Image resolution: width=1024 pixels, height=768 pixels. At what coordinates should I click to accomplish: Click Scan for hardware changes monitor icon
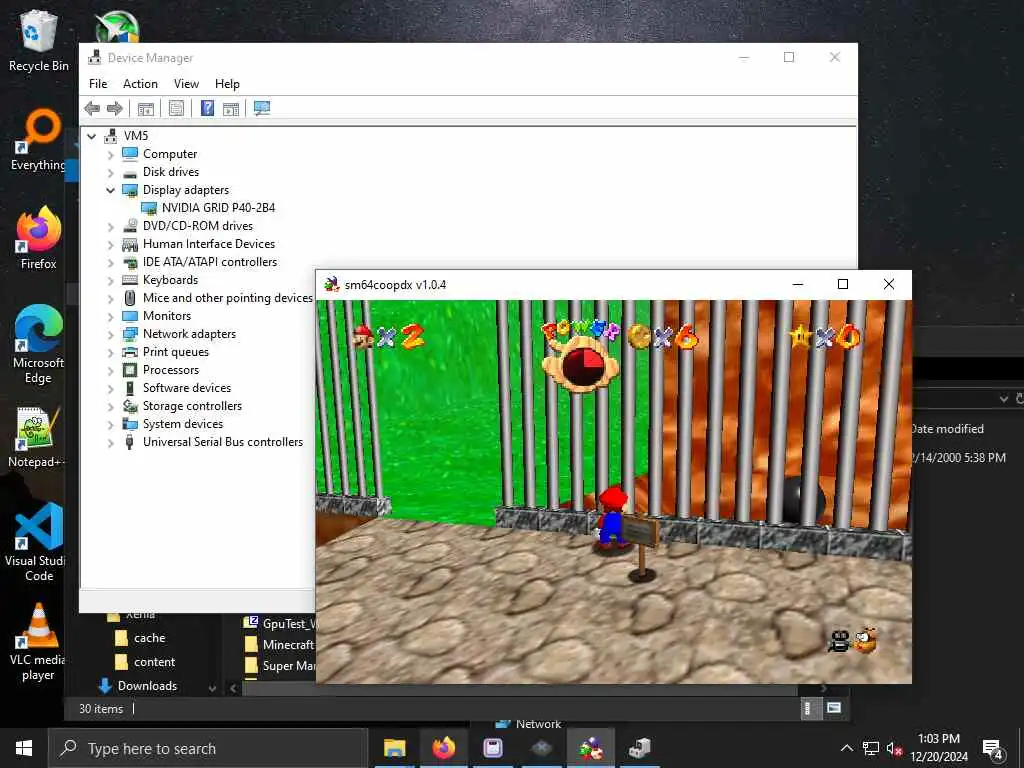(262, 108)
